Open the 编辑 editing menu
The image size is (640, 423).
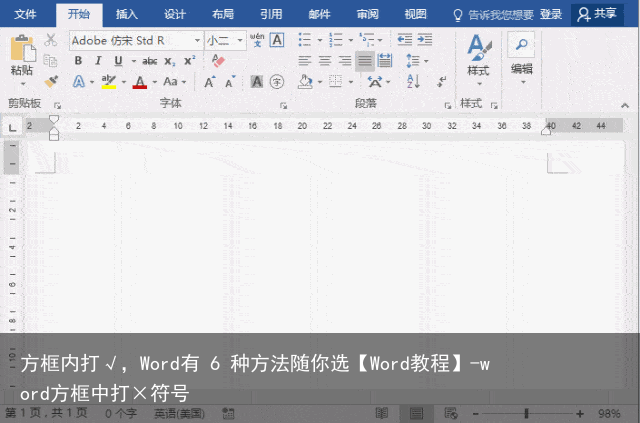pos(522,60)
